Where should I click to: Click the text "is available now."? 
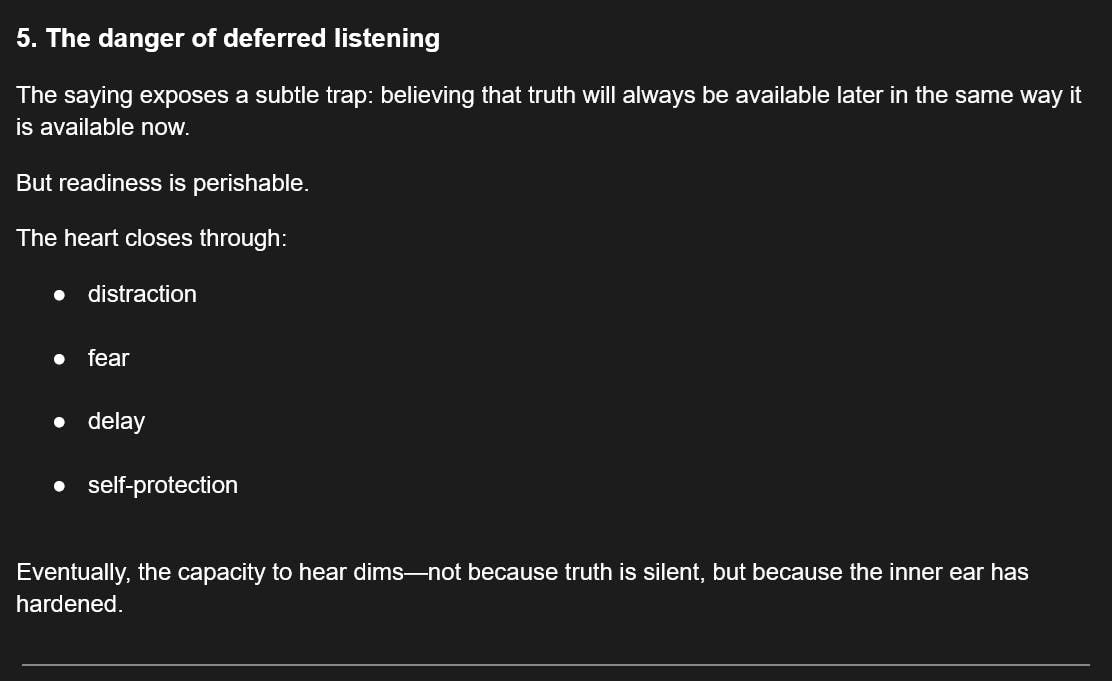pos(102,128)
